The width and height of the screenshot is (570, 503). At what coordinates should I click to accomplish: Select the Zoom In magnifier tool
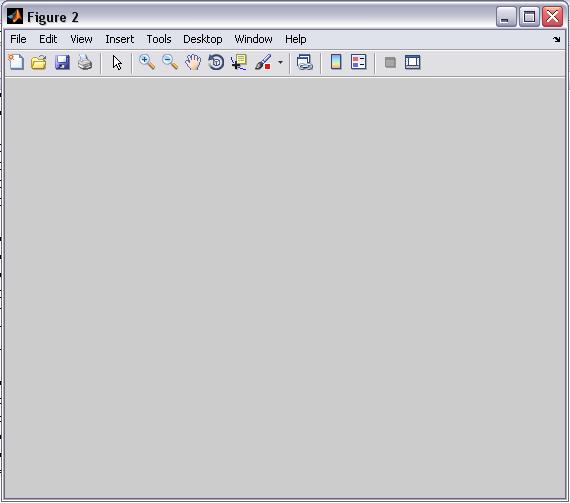click(147, 63)
